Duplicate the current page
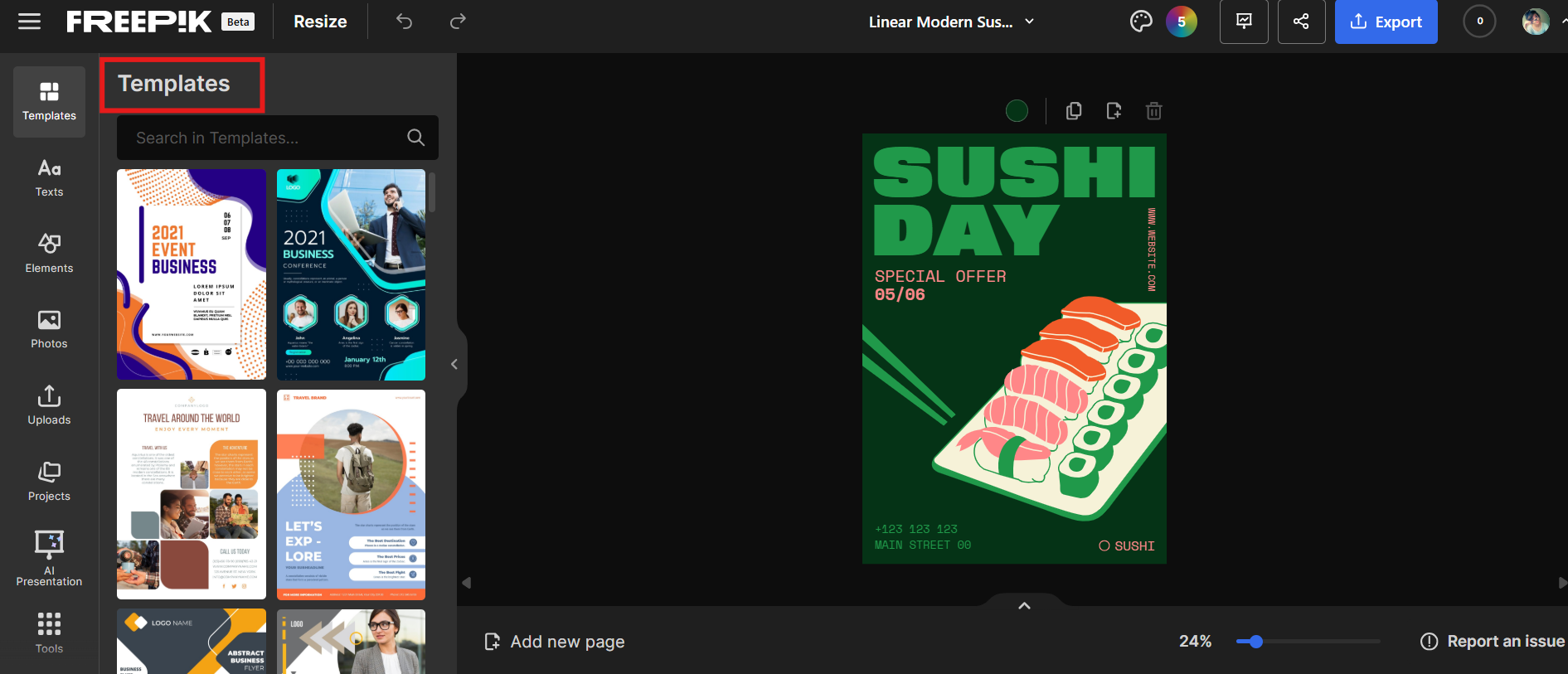Screen dimensions: 1568x674 click(1074, 111)
